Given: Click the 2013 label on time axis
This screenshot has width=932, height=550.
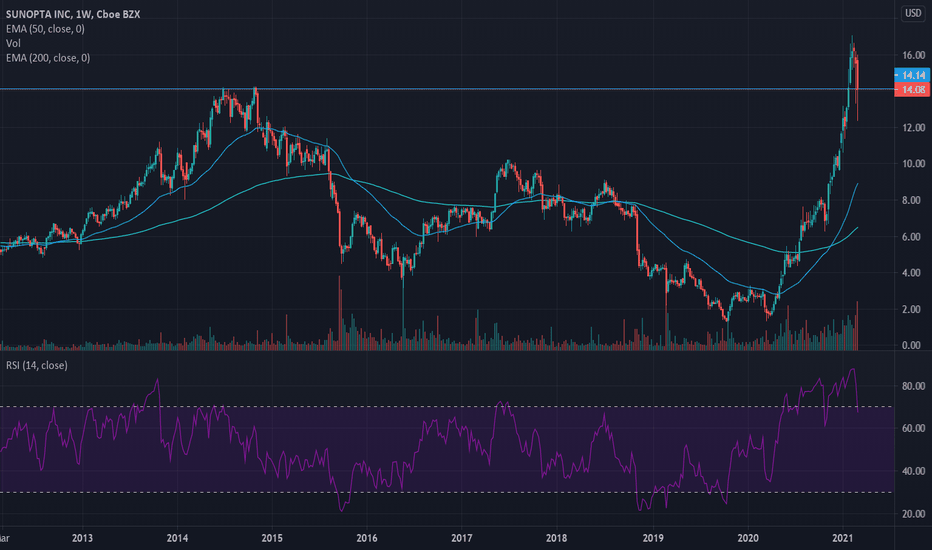Looking at the screenshot, I should [82, 538].
